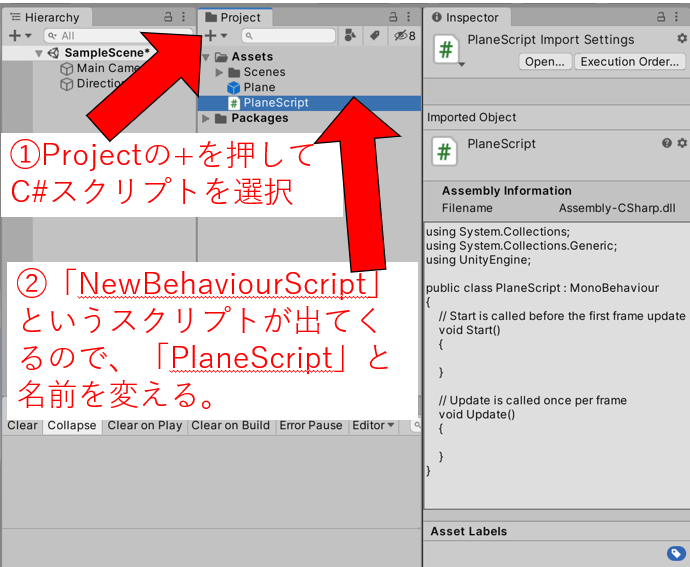Click Search by Type icon in Project
The height and width of the screenshot is (567, 690).
[x=350, y=36]
